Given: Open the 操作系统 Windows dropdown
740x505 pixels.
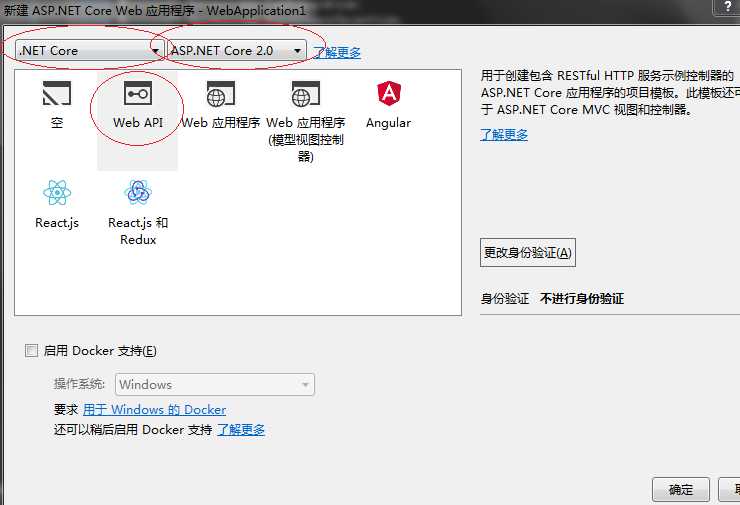Looking at the screenshot, I should 215,384.
